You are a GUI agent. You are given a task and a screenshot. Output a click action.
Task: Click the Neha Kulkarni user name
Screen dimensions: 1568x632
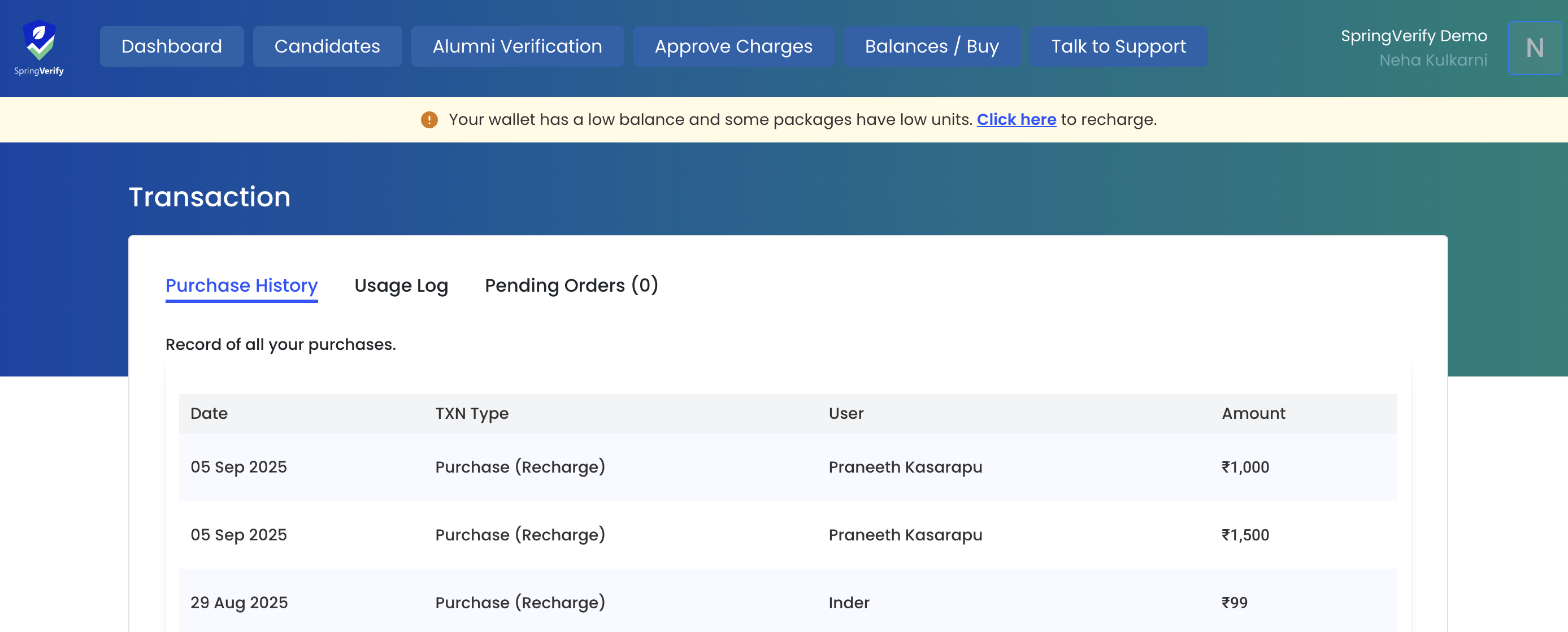1432,60
